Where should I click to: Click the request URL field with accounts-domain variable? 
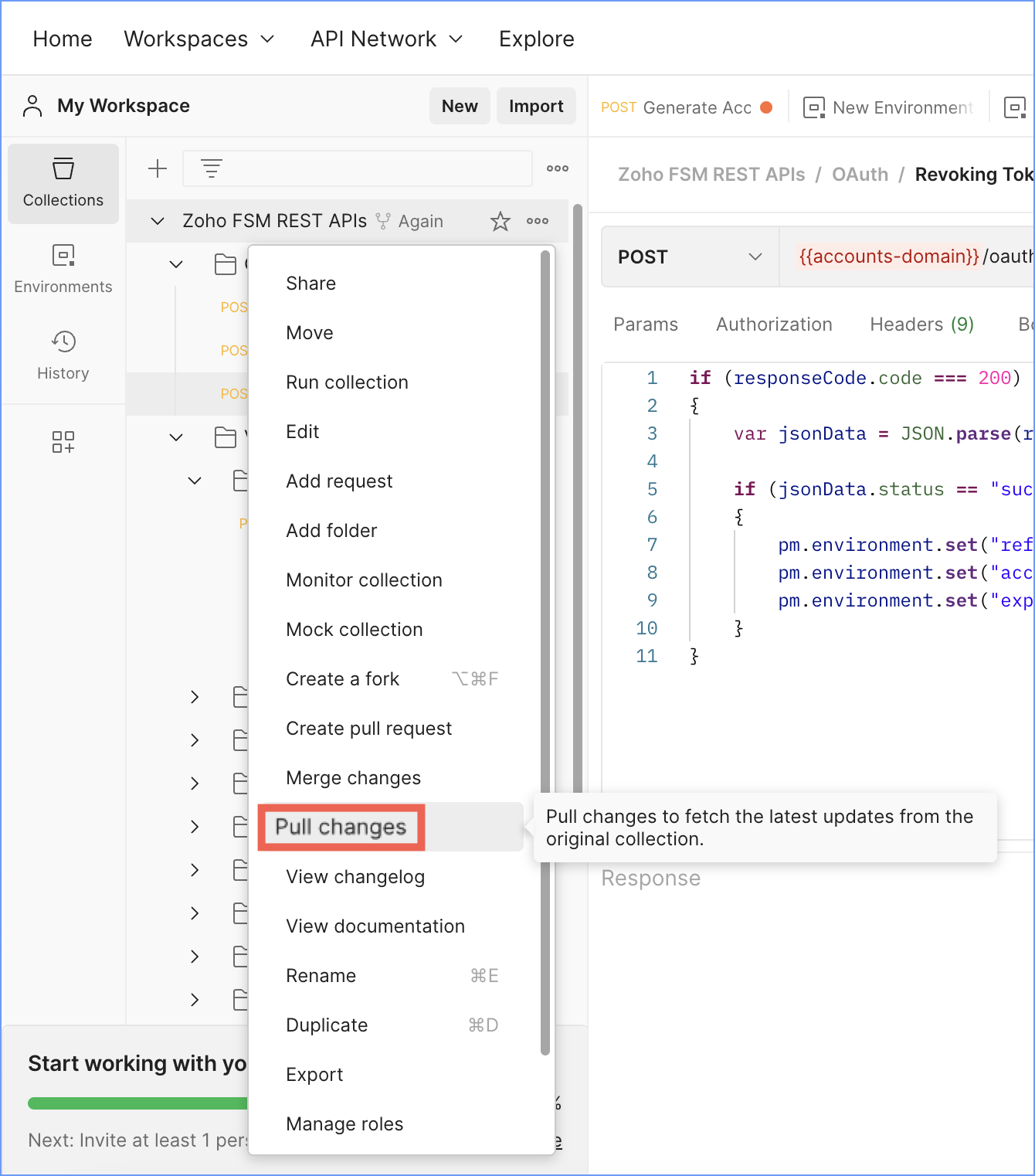coord(888,257)
